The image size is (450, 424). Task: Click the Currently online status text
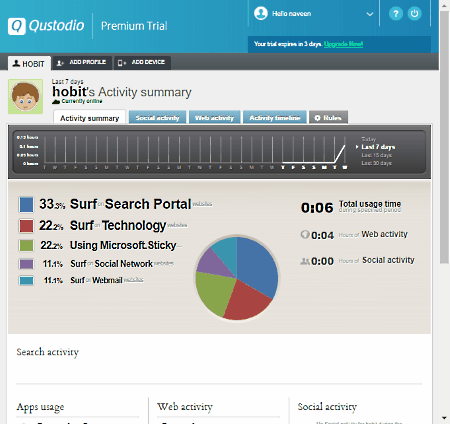coord(82,101)
